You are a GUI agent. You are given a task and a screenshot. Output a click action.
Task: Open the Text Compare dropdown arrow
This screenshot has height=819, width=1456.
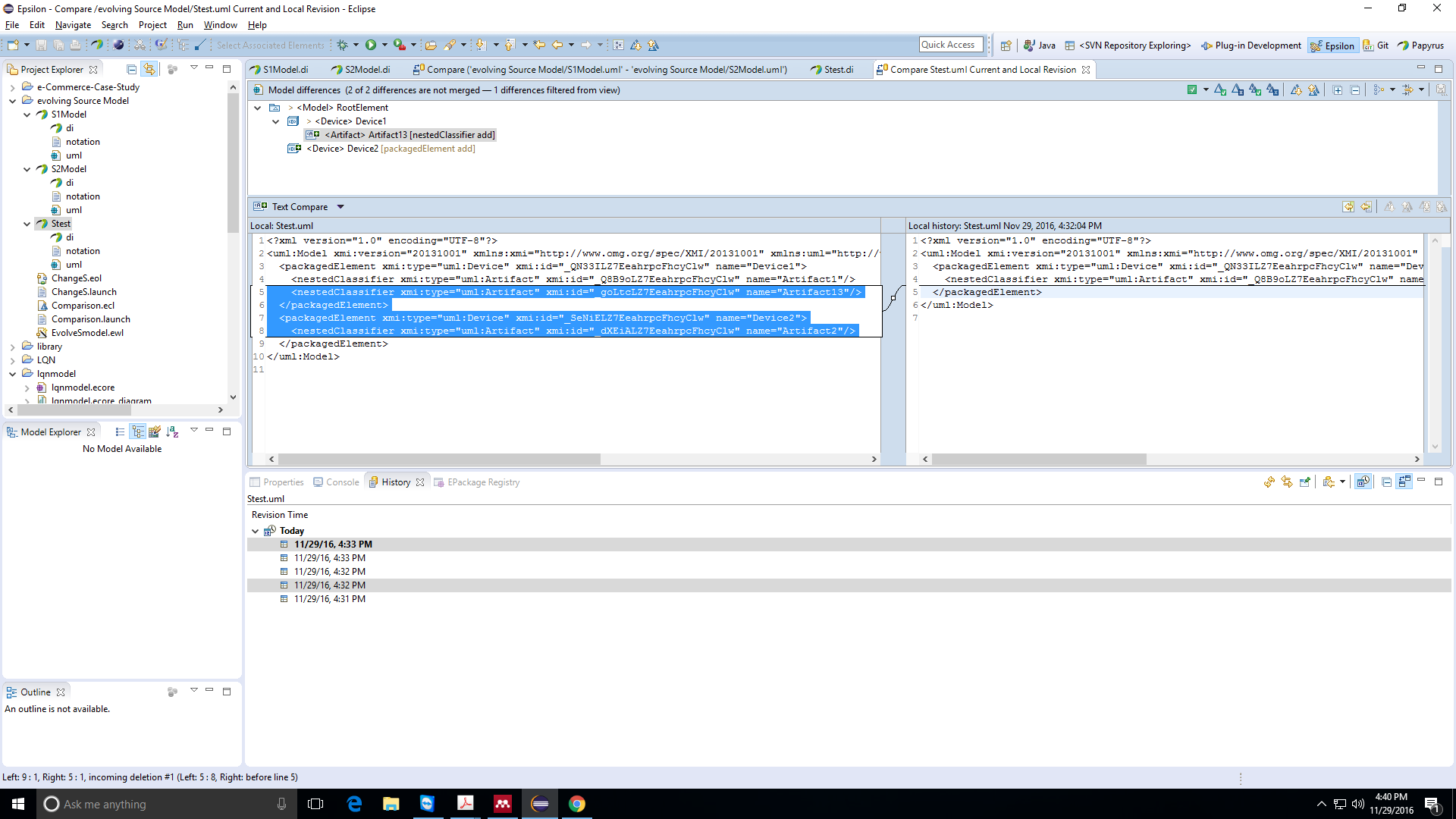[340, 207]
